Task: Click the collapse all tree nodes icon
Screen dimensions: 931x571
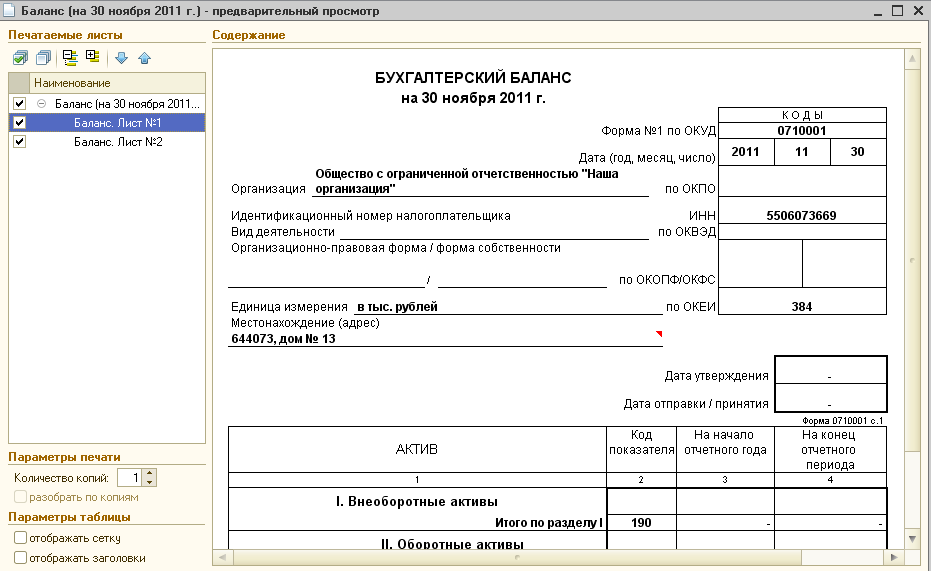Action: (x=70, y=58)
